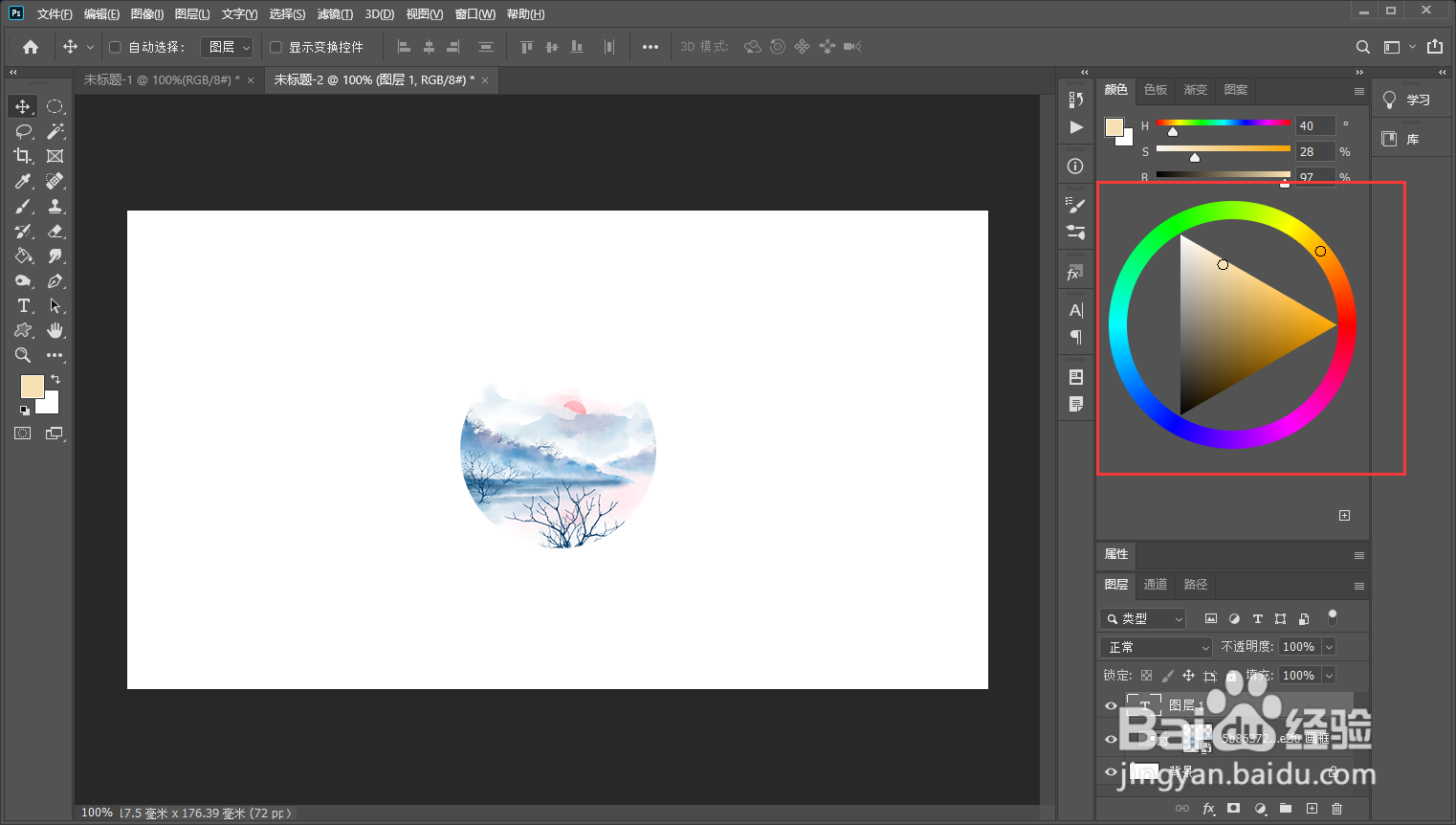Select the Hand tool
Image resolution: width=1456 pixels, height=825 pixels.
point(55,330)
